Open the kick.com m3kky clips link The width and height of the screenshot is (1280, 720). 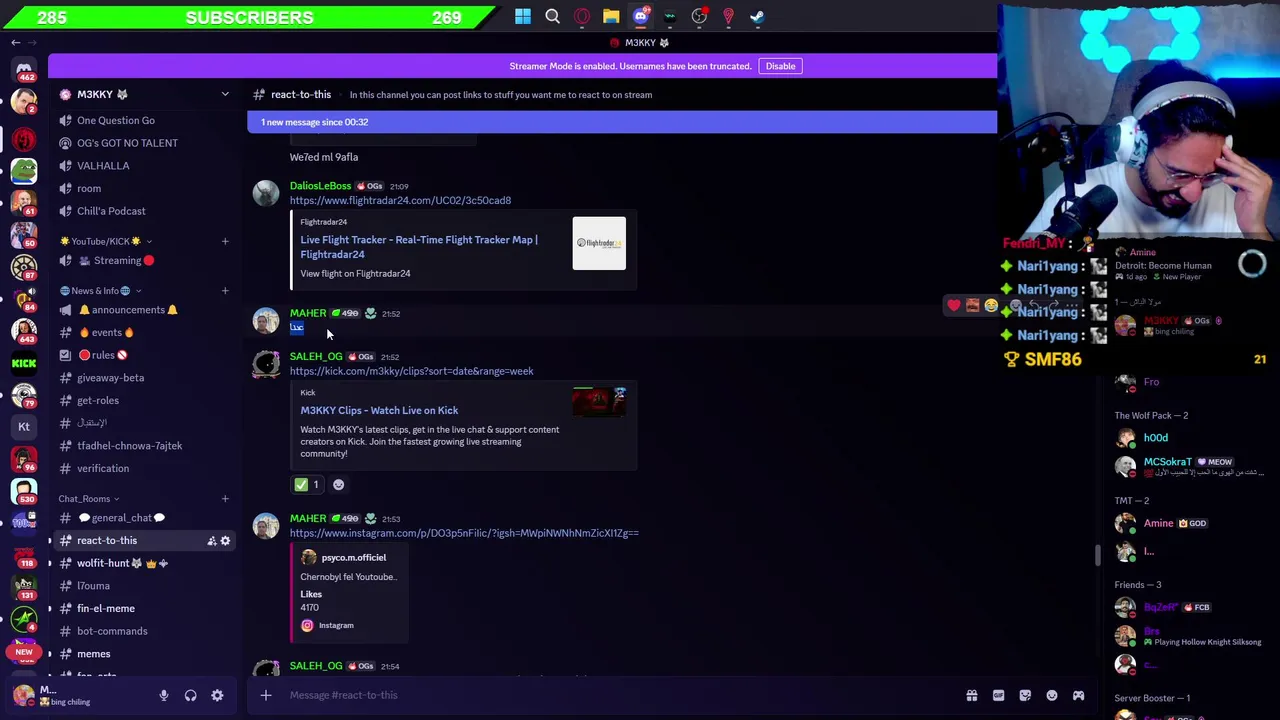[411, 371]
